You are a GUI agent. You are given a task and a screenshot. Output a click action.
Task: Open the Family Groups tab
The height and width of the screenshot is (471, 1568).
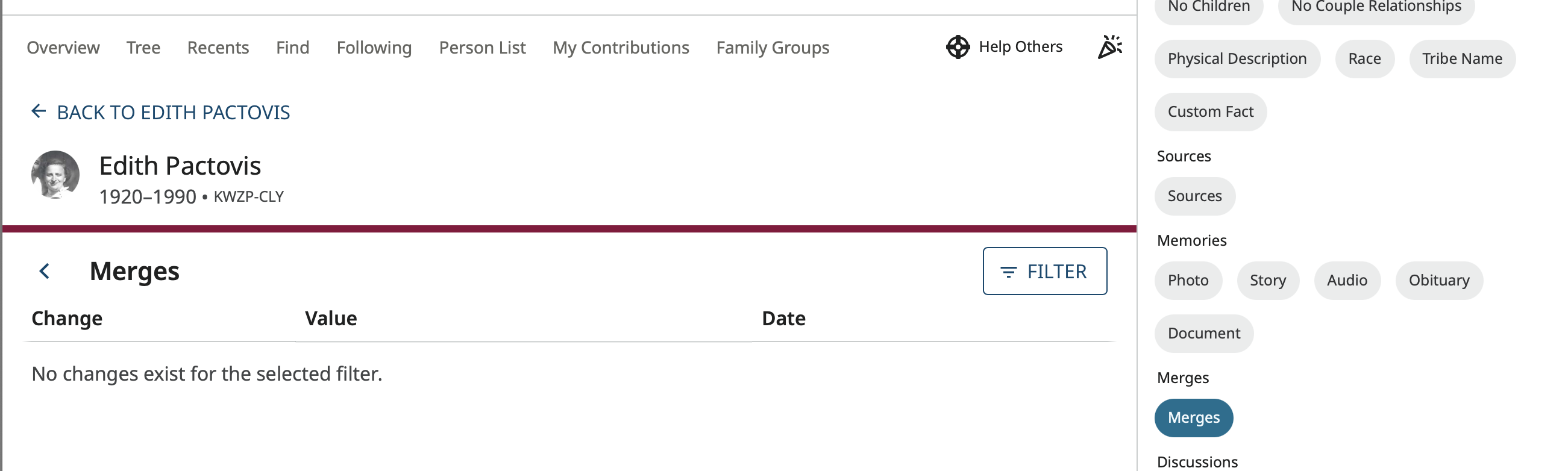coord(772,48)
